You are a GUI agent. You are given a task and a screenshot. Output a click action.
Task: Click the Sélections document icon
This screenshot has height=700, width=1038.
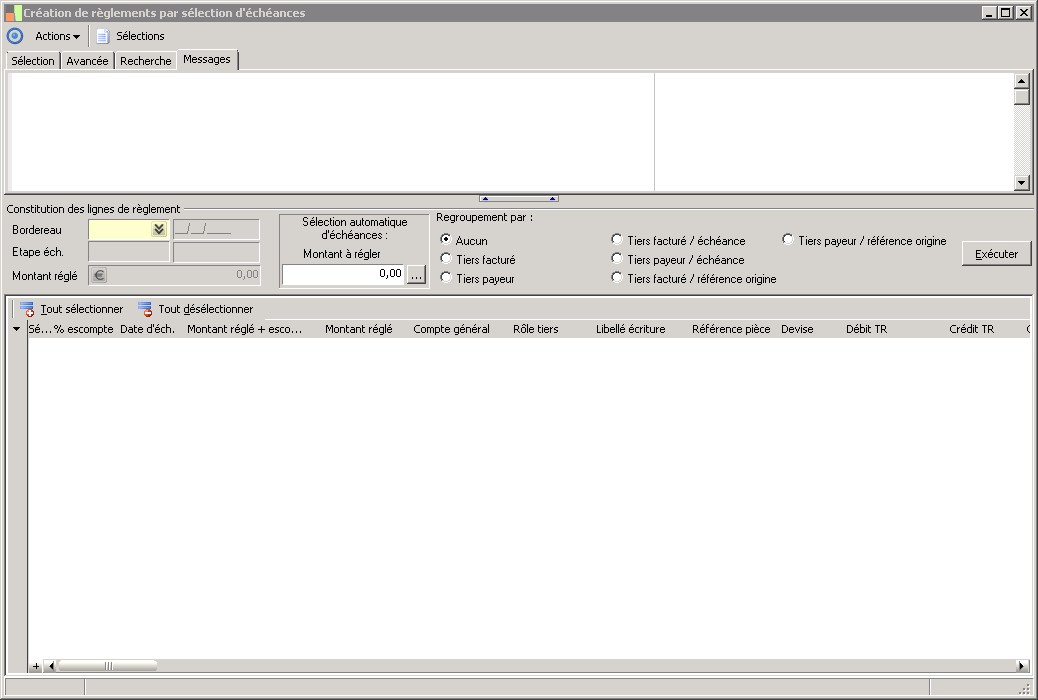[x=103, y=36]
